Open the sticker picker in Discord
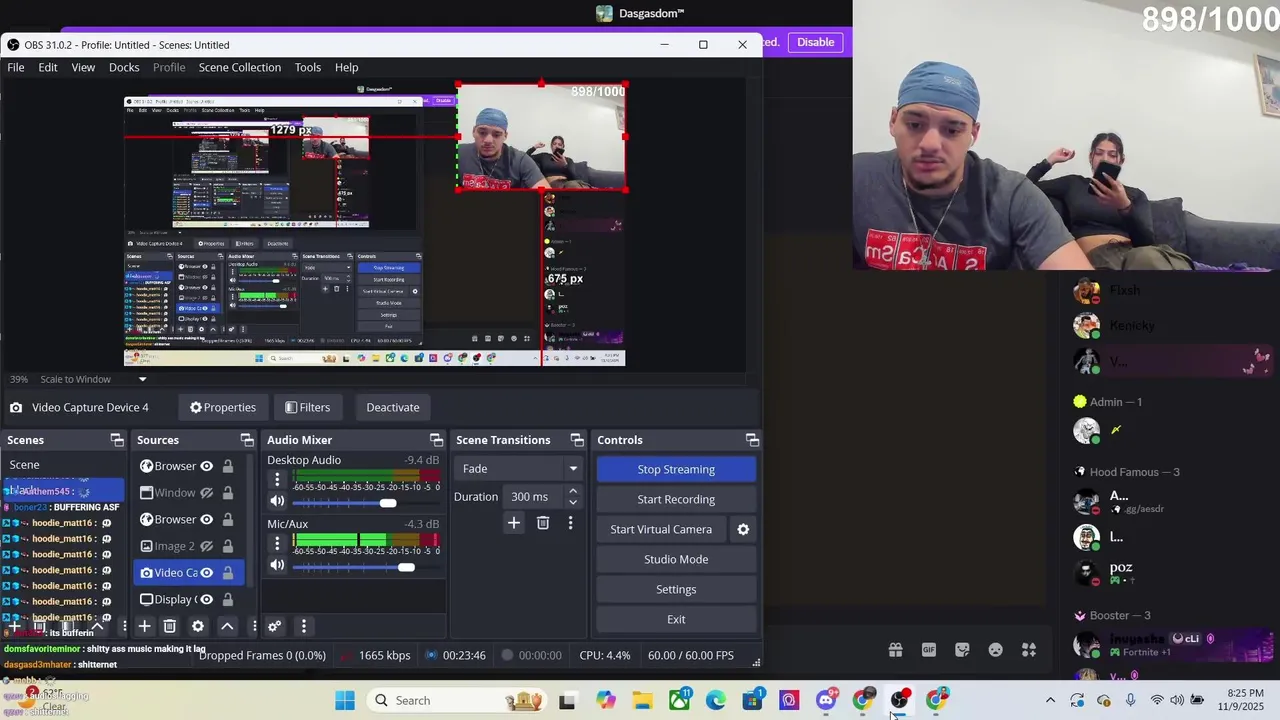 [x=962, y=650]
